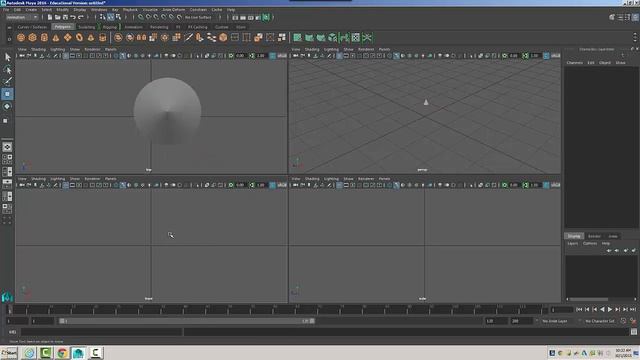Toggle snap to curves magnet

[x=149, y=17]
